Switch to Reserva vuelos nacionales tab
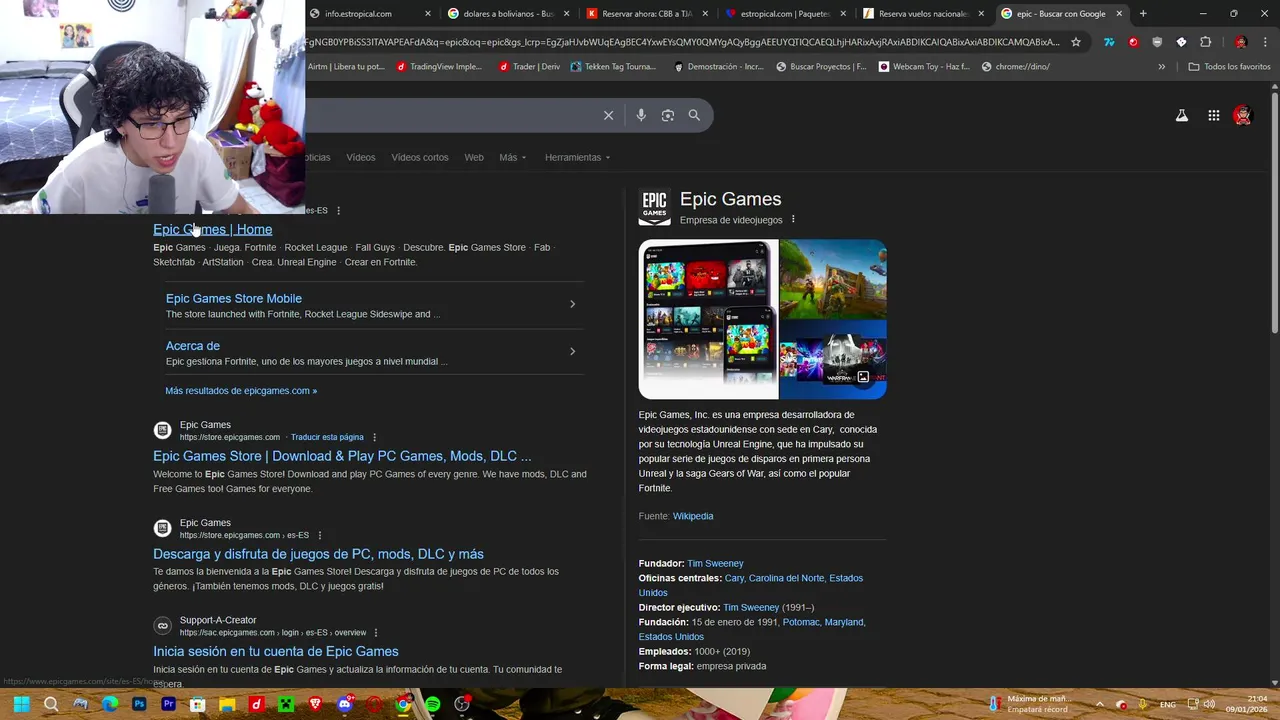This screenshot has width=1280, height=720. 922,14
